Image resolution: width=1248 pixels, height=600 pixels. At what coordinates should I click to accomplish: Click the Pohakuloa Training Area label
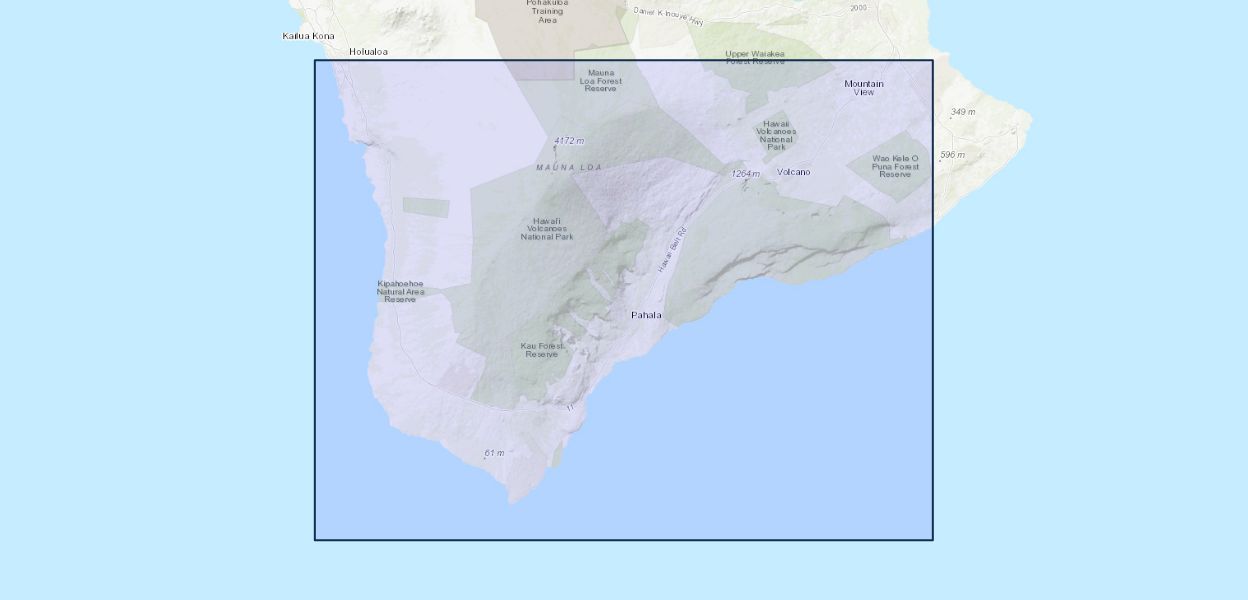(x=547, y=11)
